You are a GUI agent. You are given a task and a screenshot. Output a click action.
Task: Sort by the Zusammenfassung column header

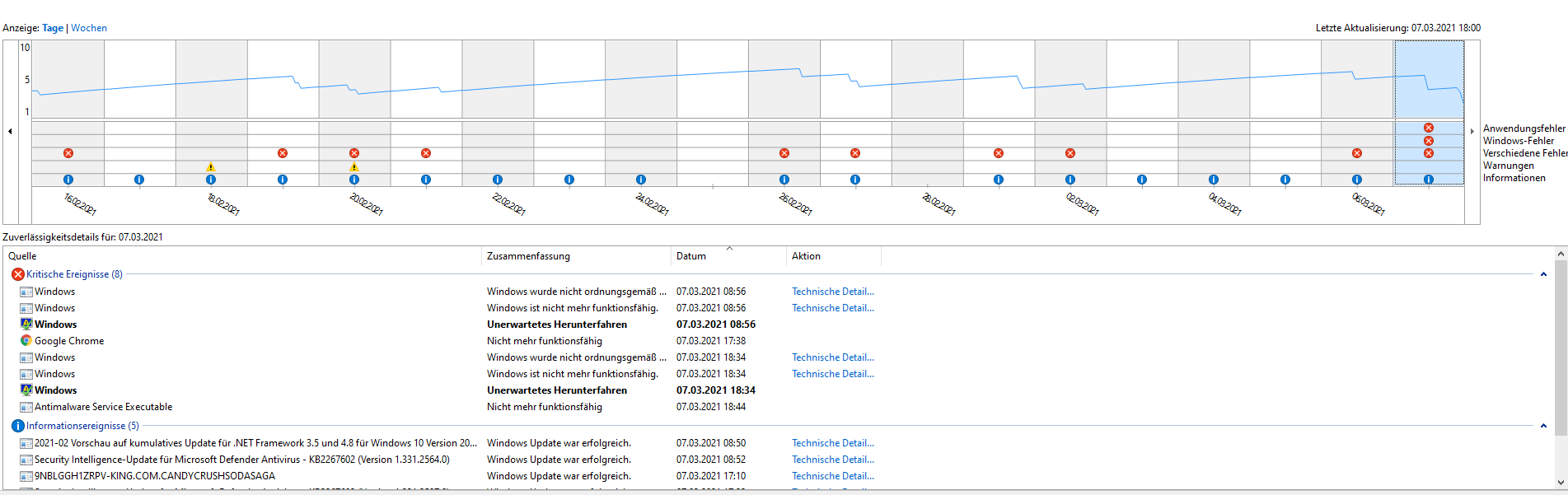coord(528,256)
